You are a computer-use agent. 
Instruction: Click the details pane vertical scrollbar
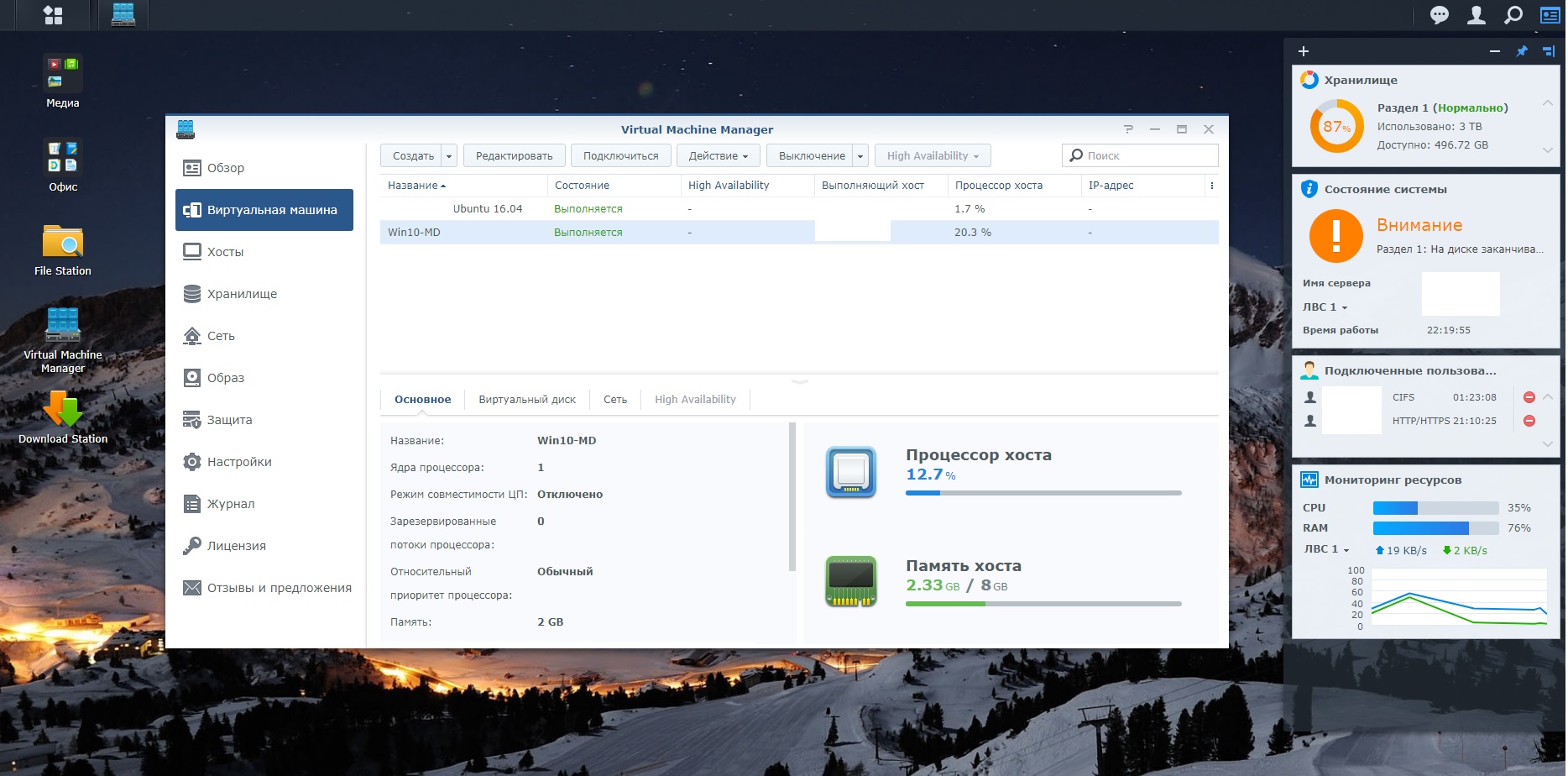tap(792, 497)
